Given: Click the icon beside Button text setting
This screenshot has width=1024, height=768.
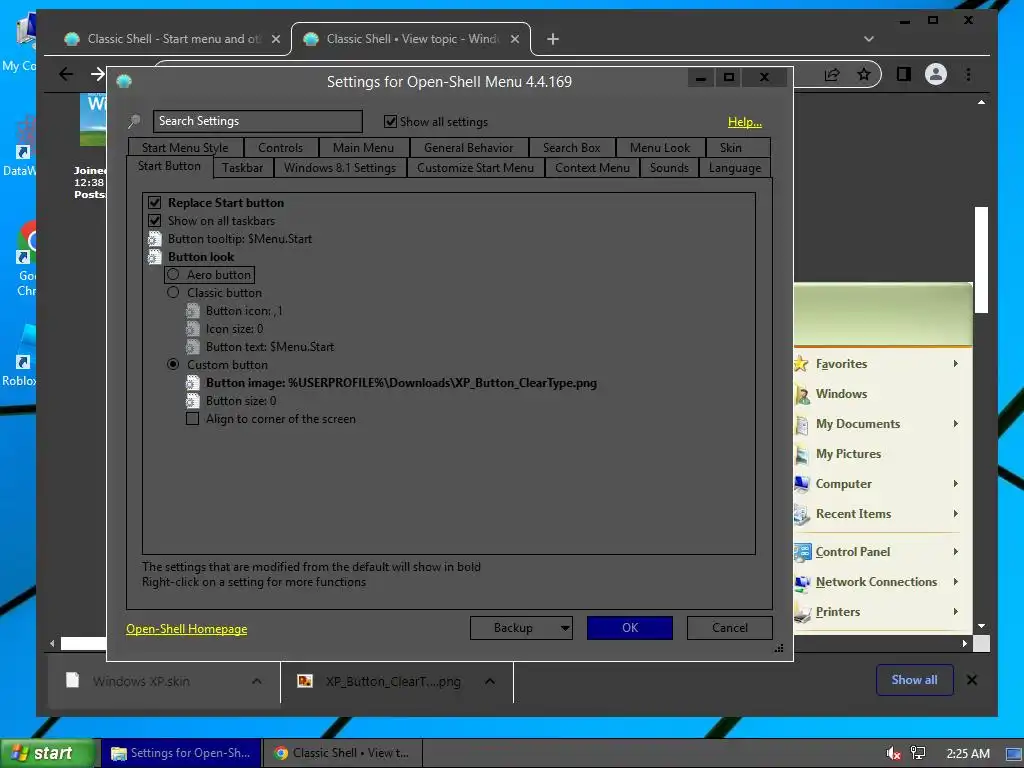Looking at the screenshot, I should click(x=193, y=347).
